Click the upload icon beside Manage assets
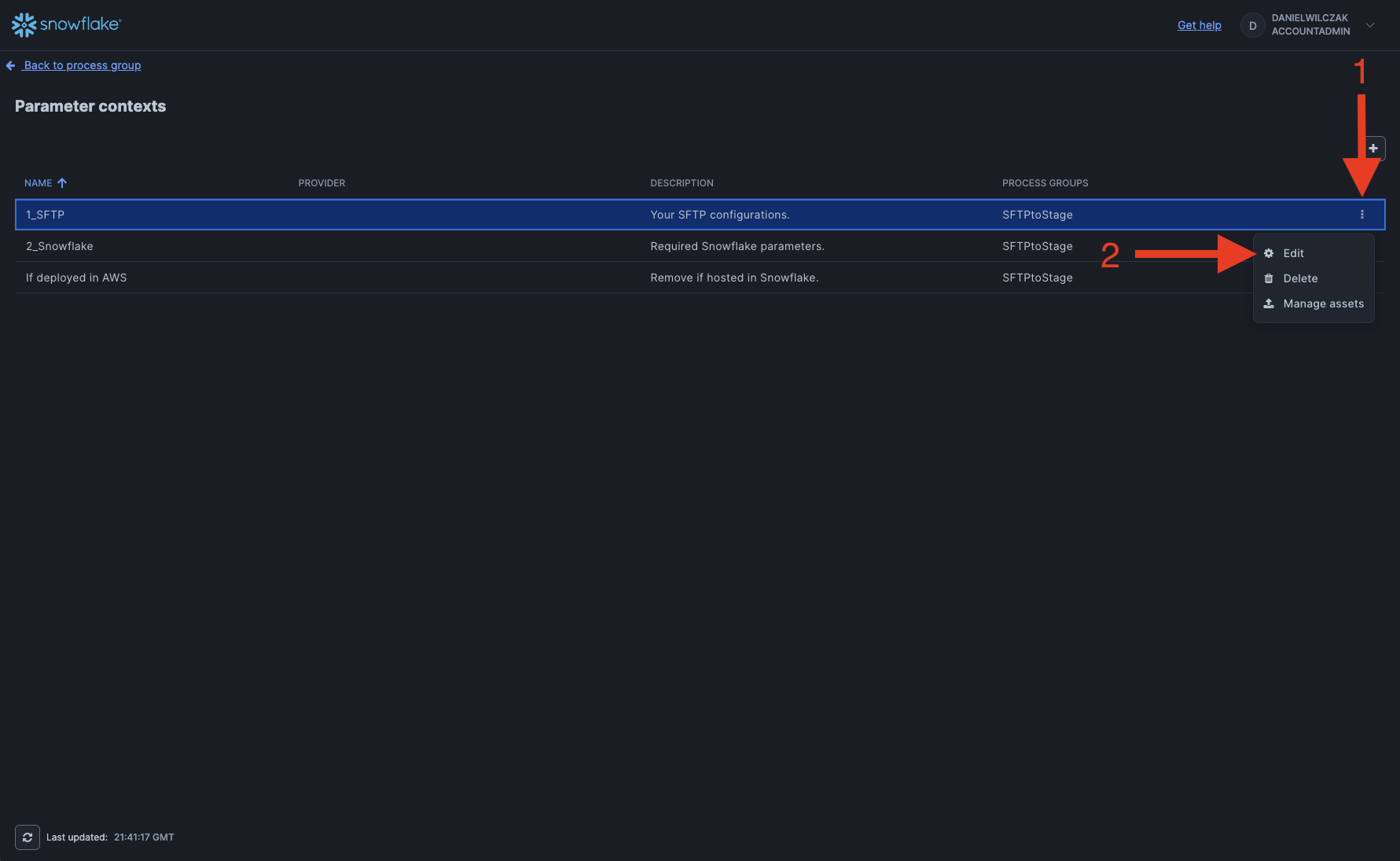 click(x=1269, y=304)
